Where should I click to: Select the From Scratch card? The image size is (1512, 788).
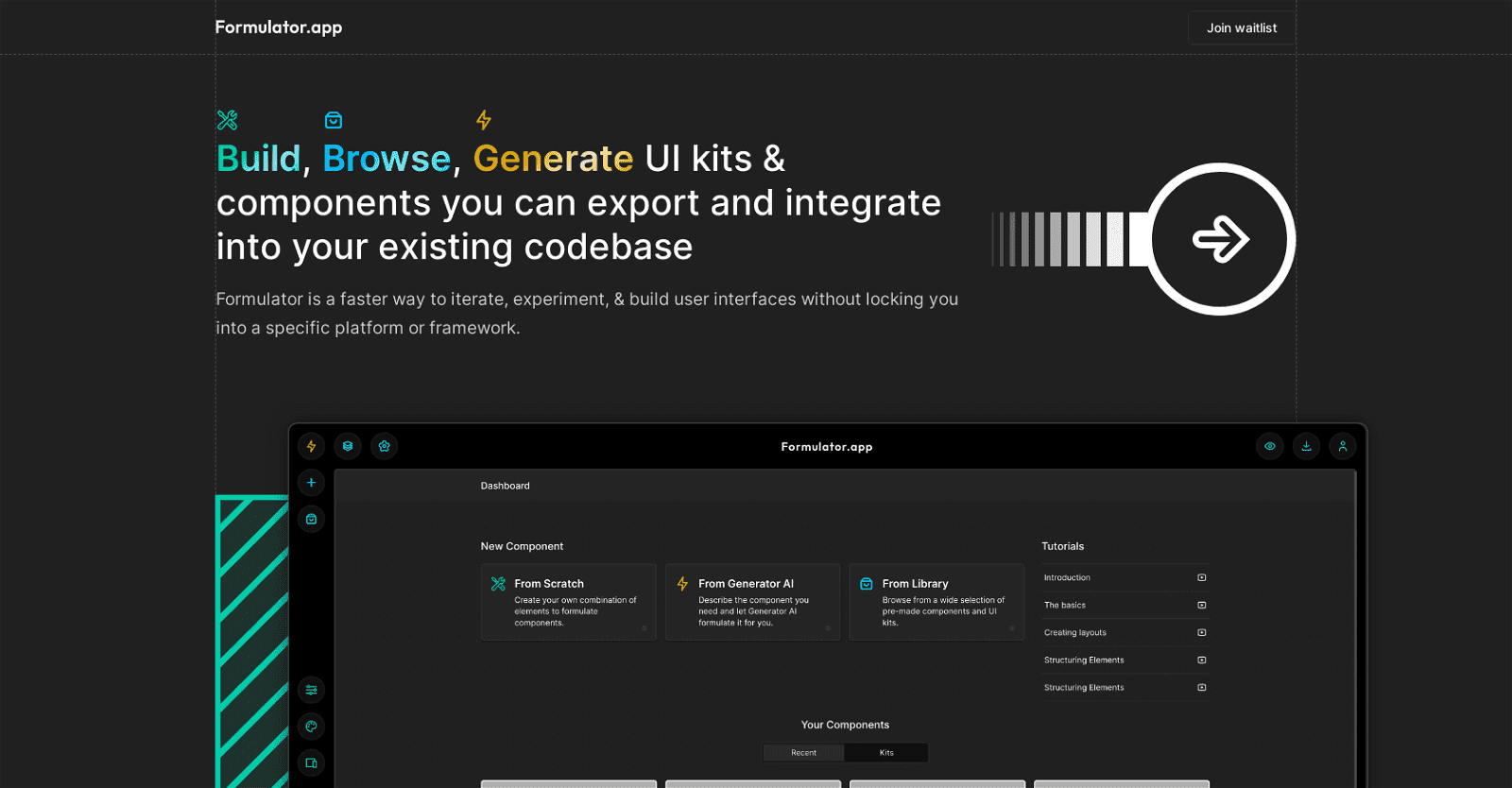[x=568, y=602]
